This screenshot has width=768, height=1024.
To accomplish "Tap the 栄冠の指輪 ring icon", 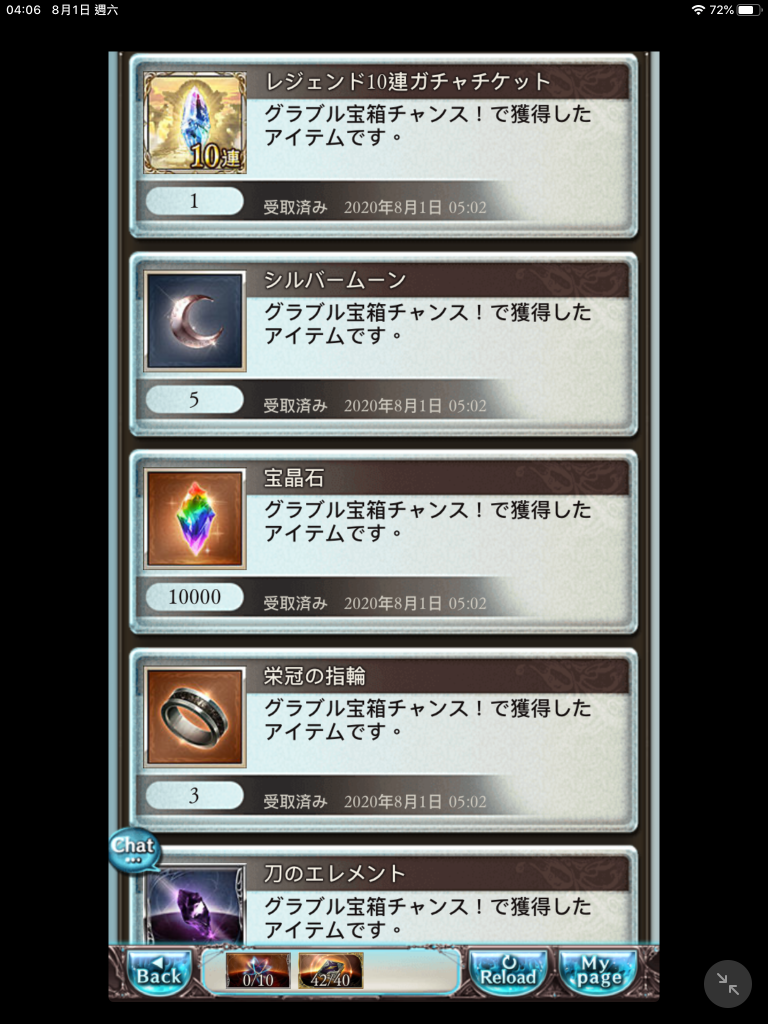I will (x=195, y=717).
